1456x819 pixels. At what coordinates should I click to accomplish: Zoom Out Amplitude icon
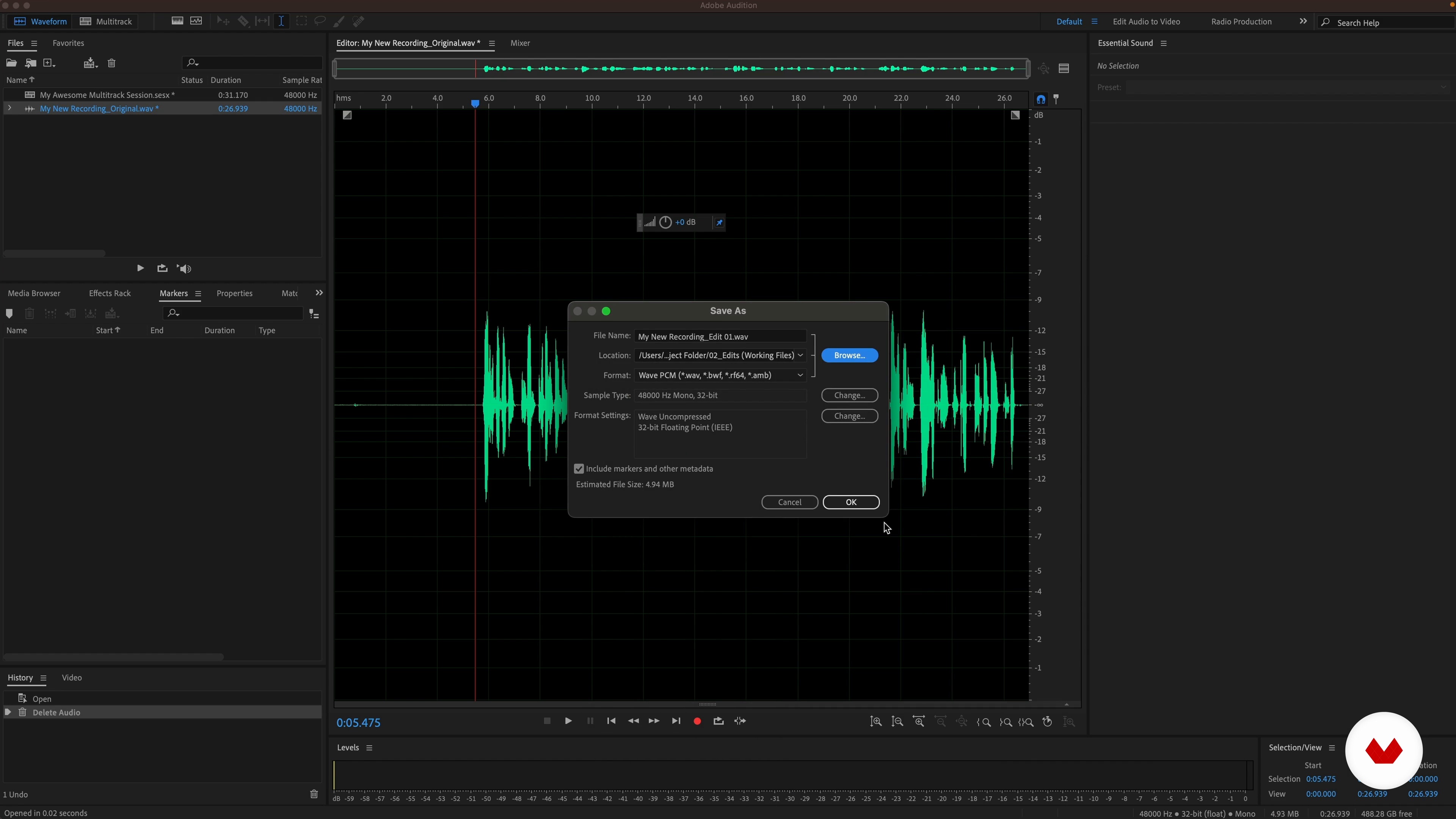[897, 722]
